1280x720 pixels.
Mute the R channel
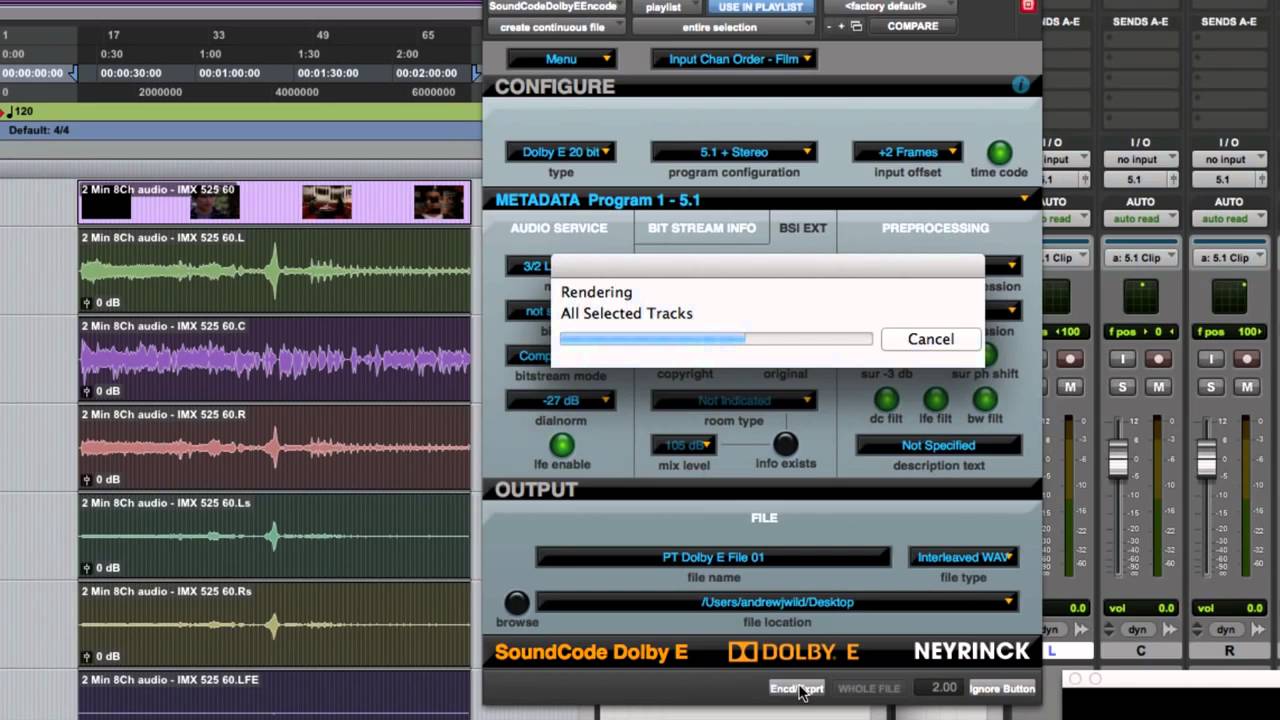coord(1247,386)
